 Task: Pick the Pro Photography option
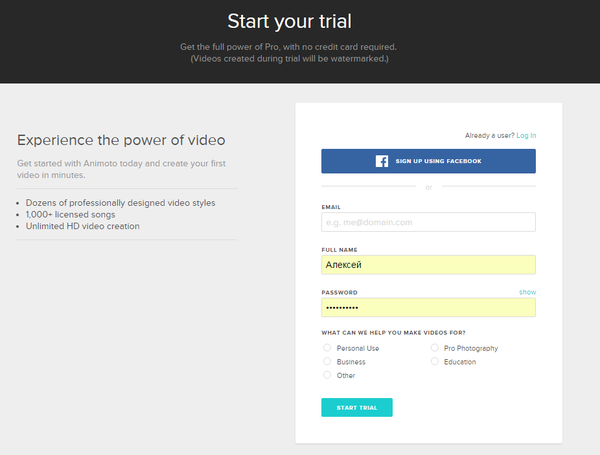tap(434, 348)
